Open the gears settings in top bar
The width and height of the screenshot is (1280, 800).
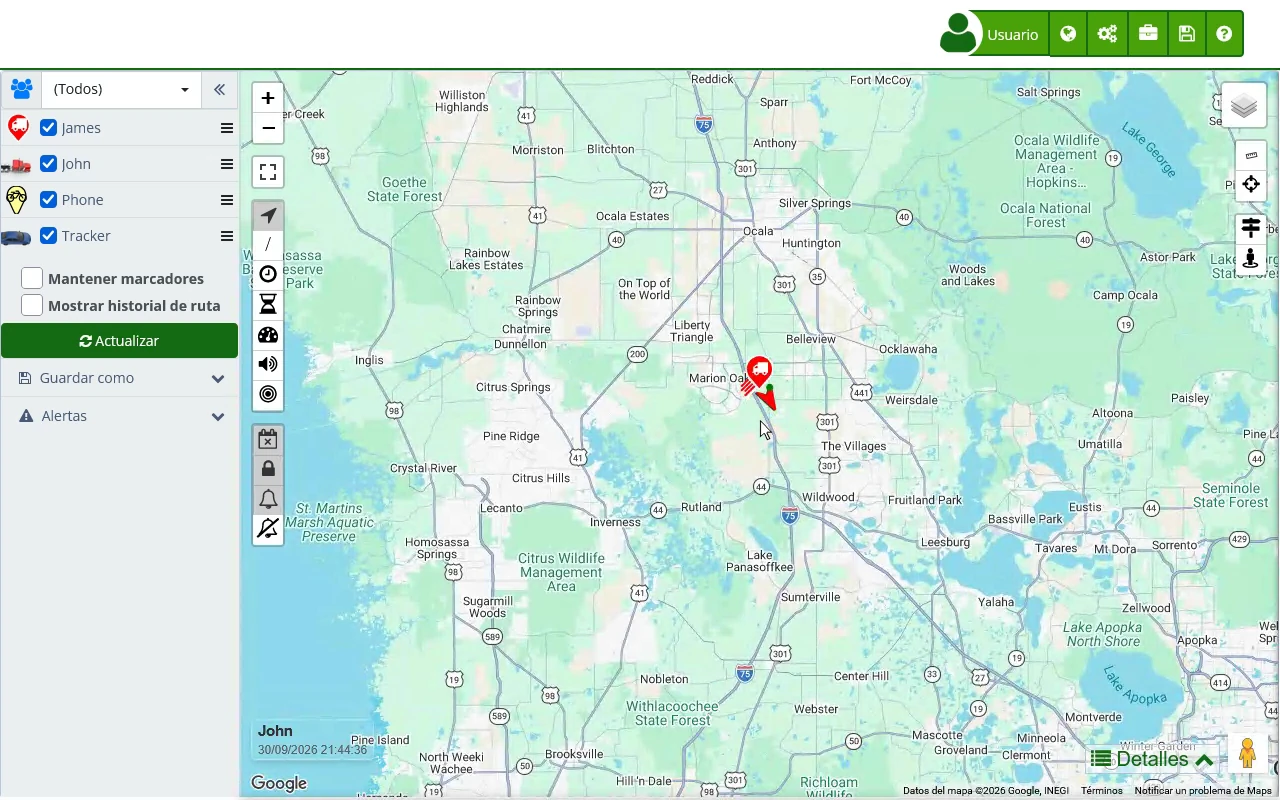[1107, 34]
